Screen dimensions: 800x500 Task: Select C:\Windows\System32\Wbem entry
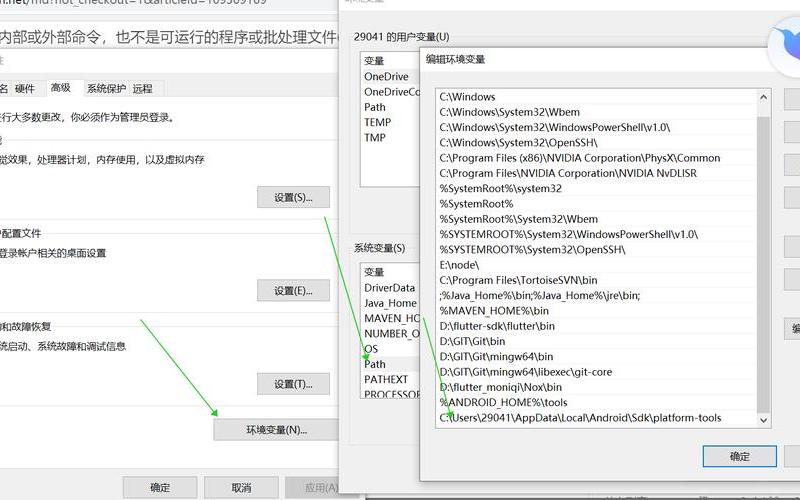point(597,112)
